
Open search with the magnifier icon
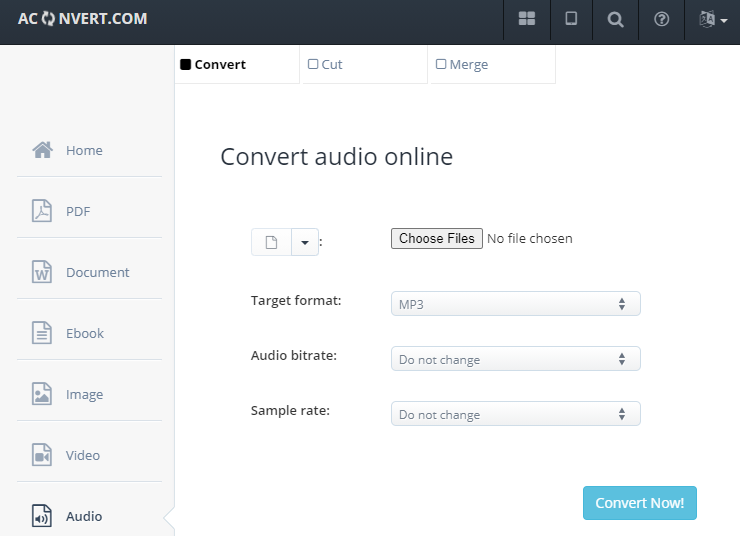point(615,19)
